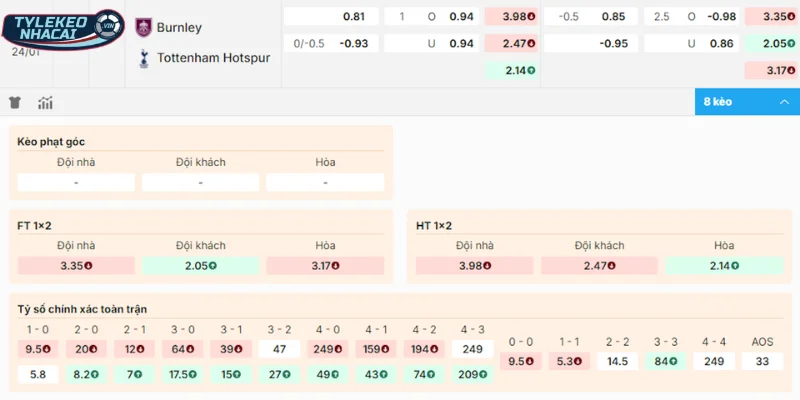Pick FT 1×2 away odds 2.05
Viewport: 800px width, 400px height.
pyautogui.click(x=200, y=265)
